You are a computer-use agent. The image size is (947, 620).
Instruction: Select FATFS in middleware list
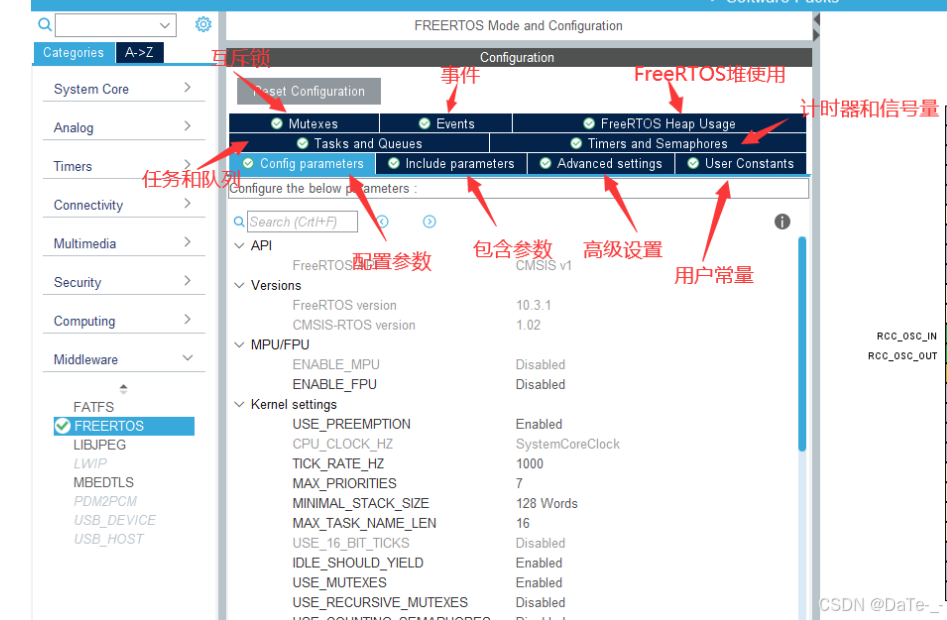tap(94, 407)
